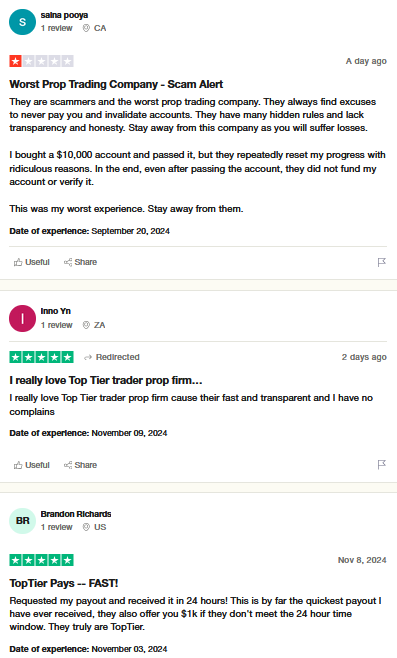Open saina pooya's profile name
The image size is (397, 658).
[64, 15]
